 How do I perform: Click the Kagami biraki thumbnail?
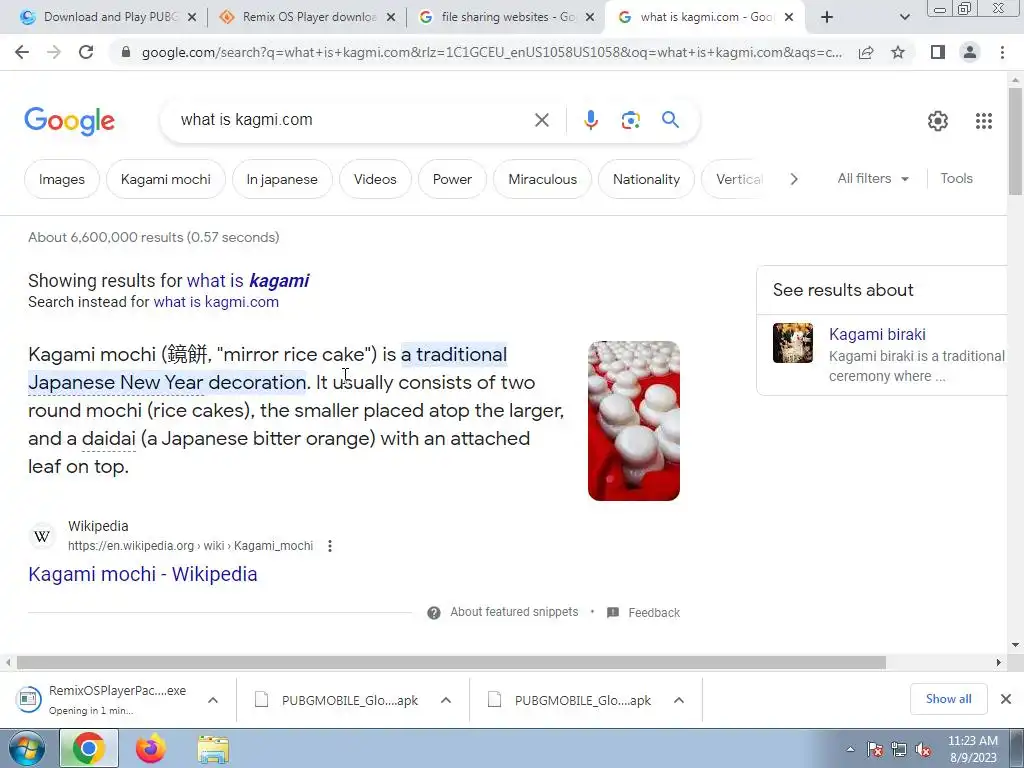point(793,343)
